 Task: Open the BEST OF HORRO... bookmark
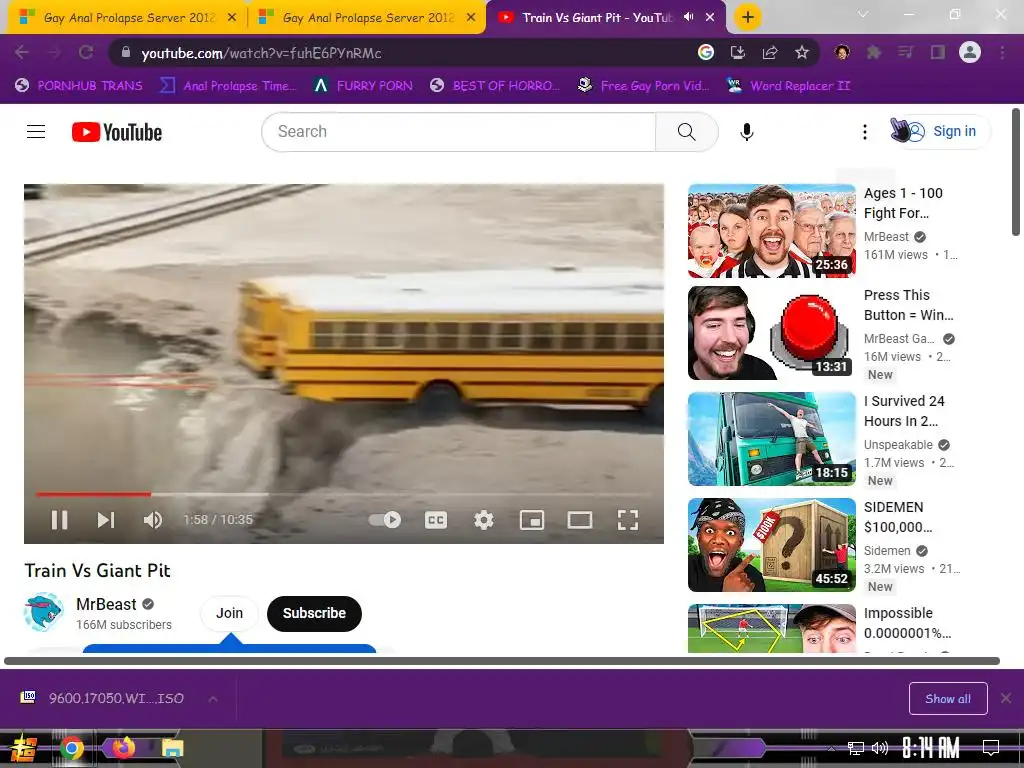pyautogui.click(x=494, y=86)
